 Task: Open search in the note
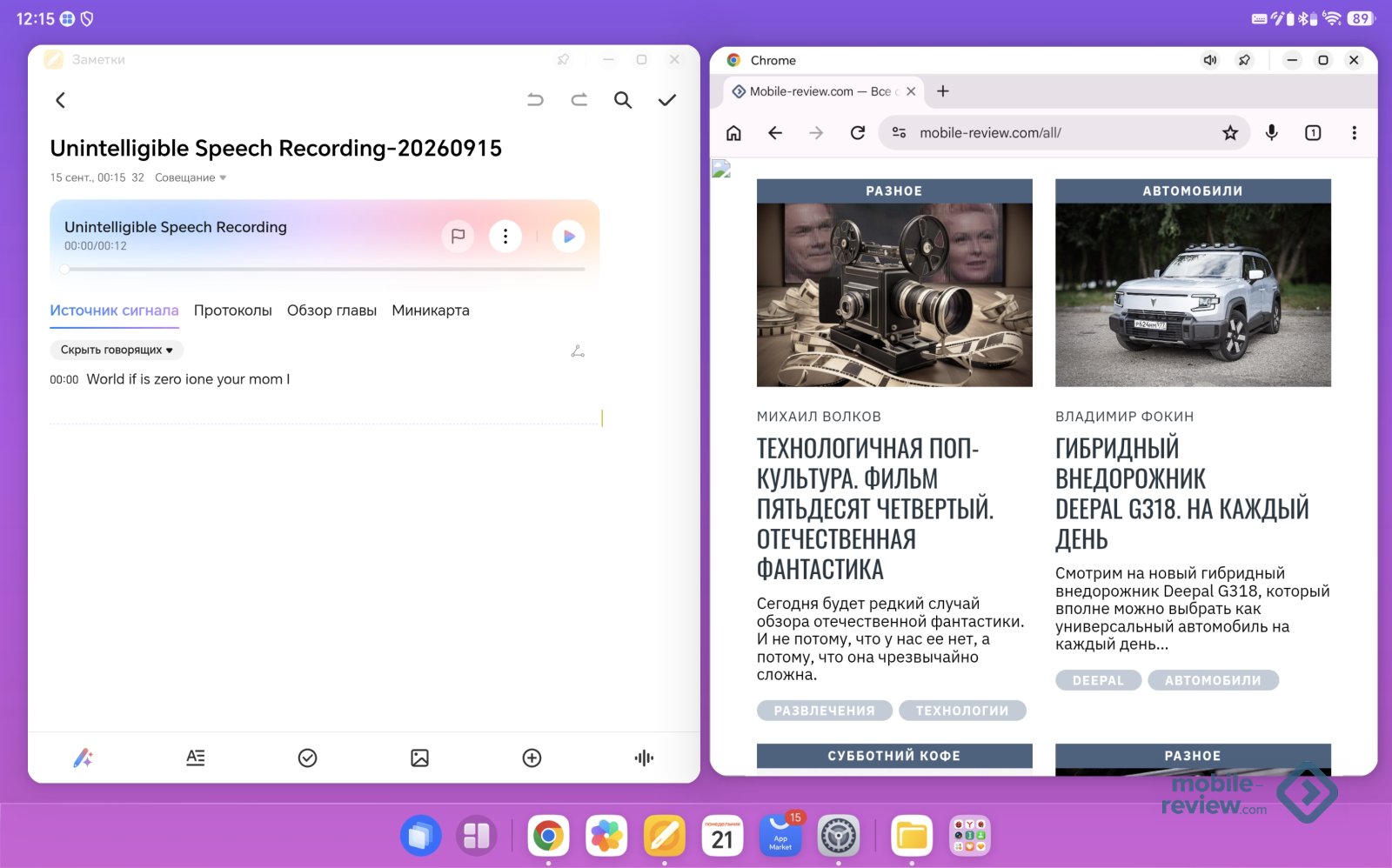click(x=623, y=100)
